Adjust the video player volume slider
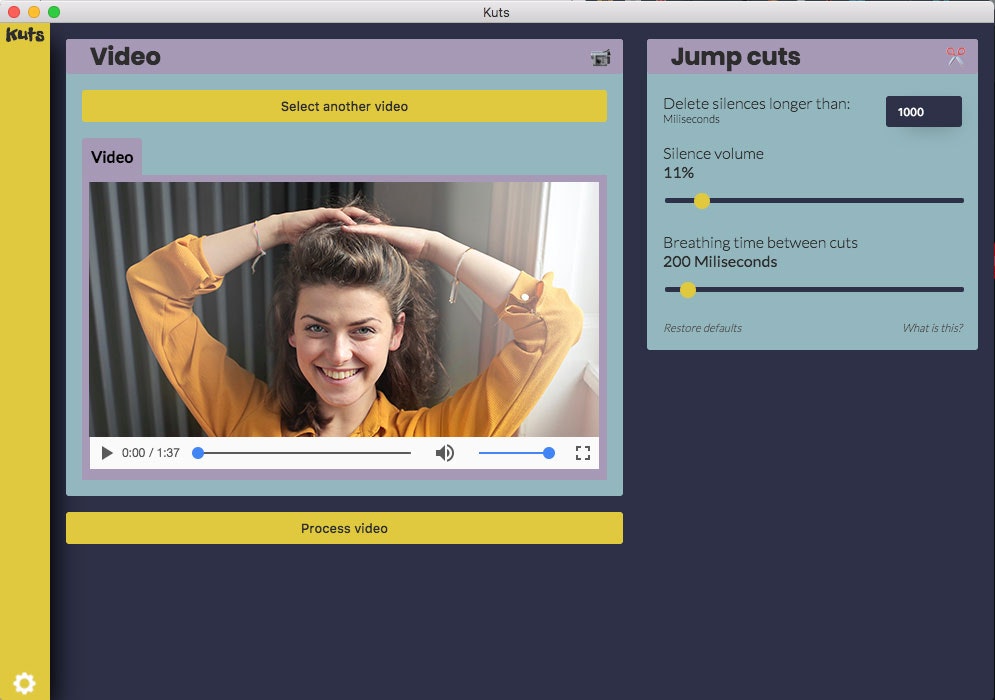The height and width of the screenshot is (700, 995). [517, 452]
